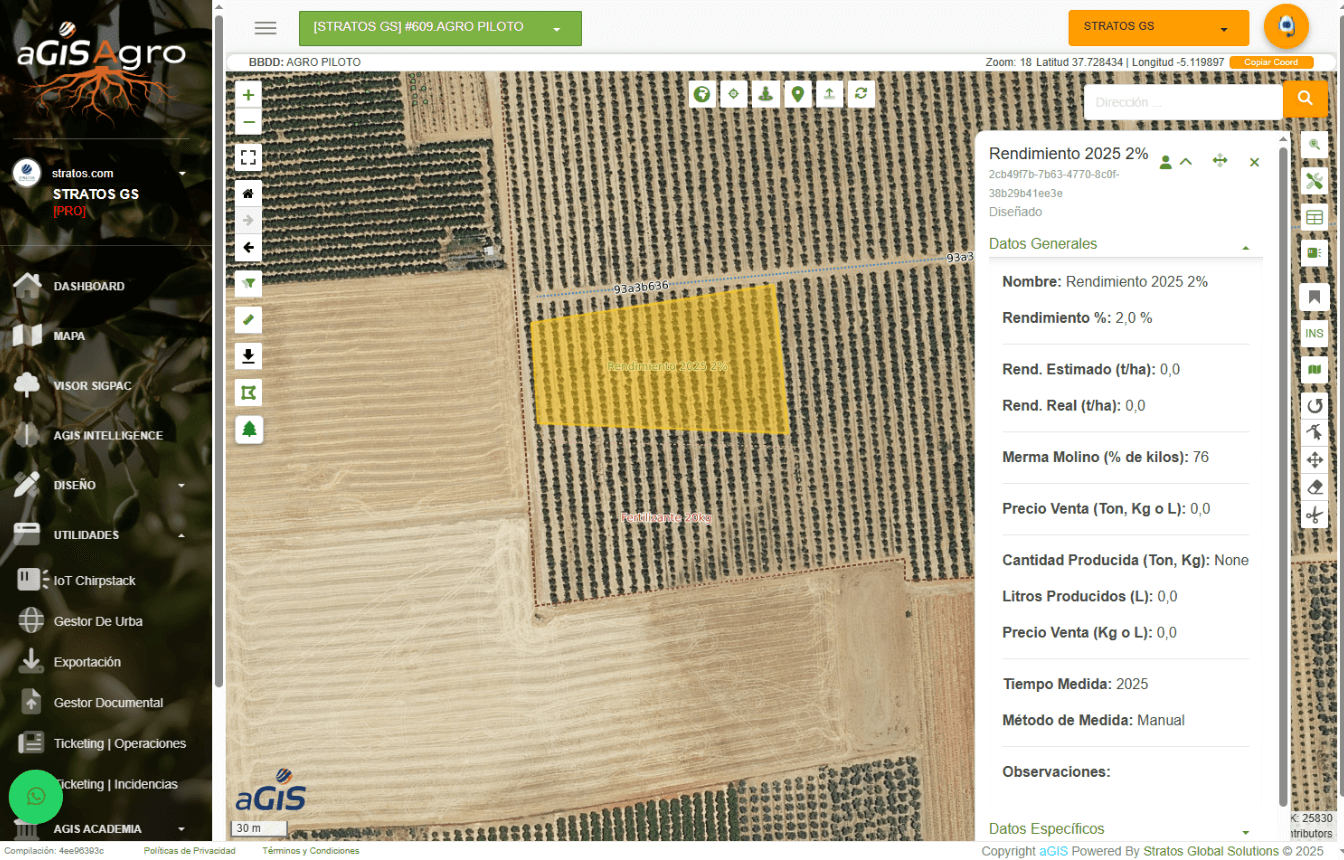
Task: Enter fullscreen map view
Action: coord(248,157)
